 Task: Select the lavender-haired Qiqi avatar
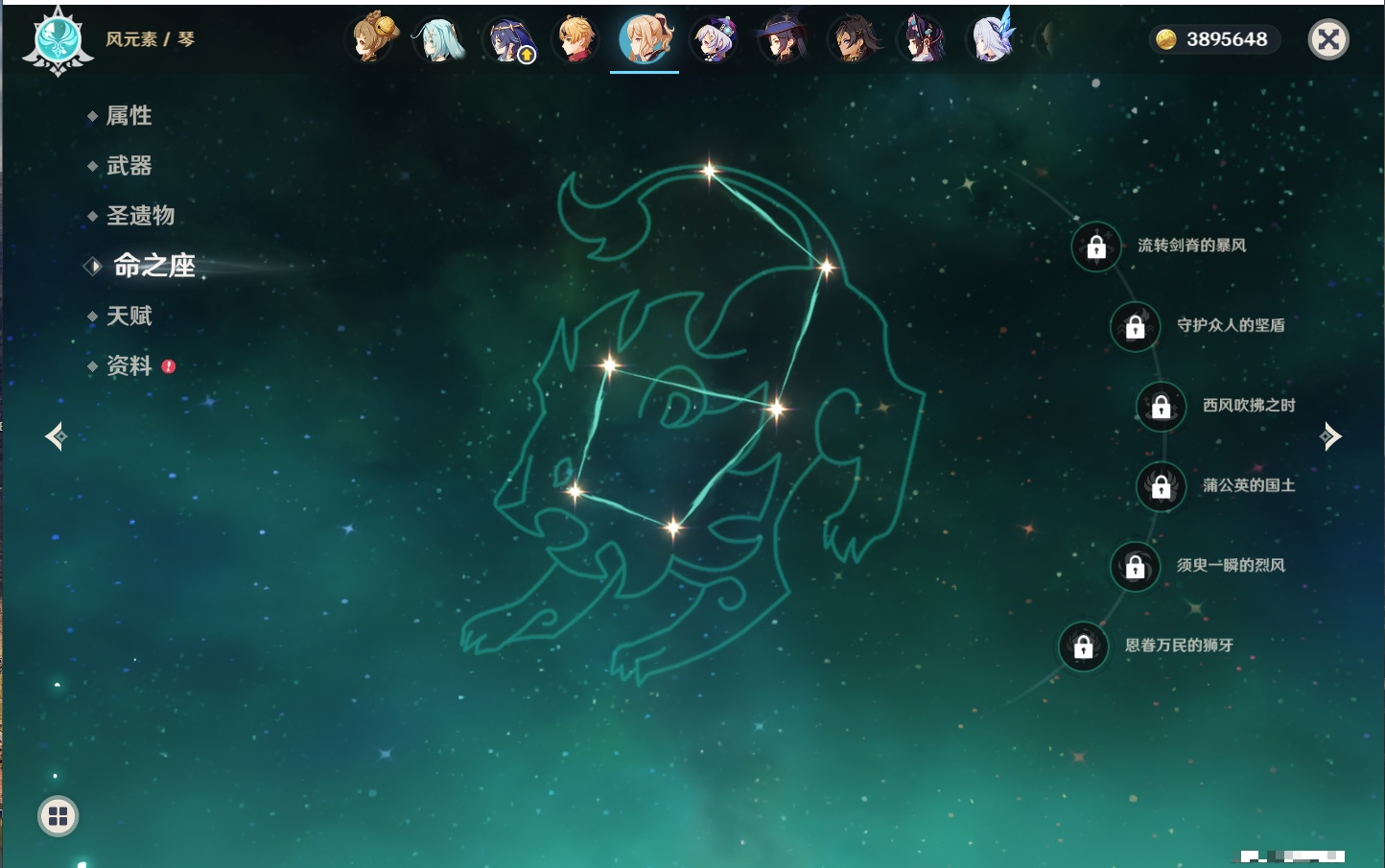point(715,40)
